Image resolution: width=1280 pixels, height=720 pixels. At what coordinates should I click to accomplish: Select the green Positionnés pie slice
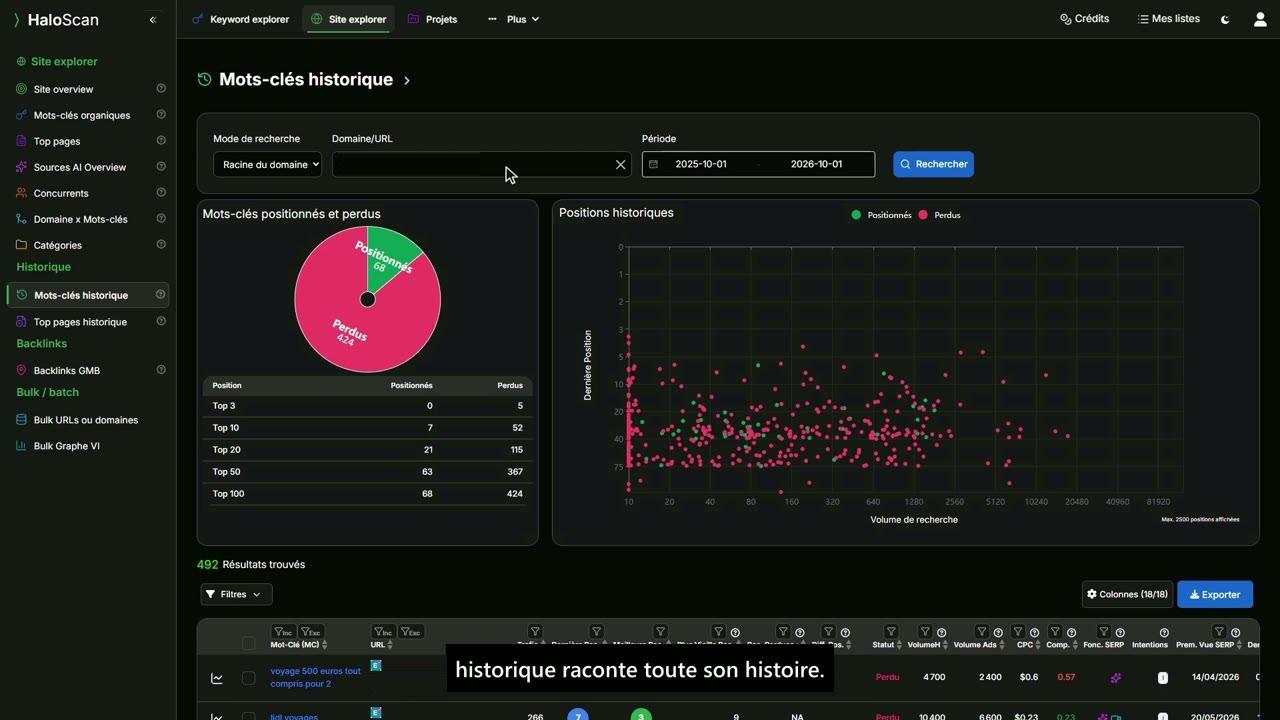[x=388, y=260]
